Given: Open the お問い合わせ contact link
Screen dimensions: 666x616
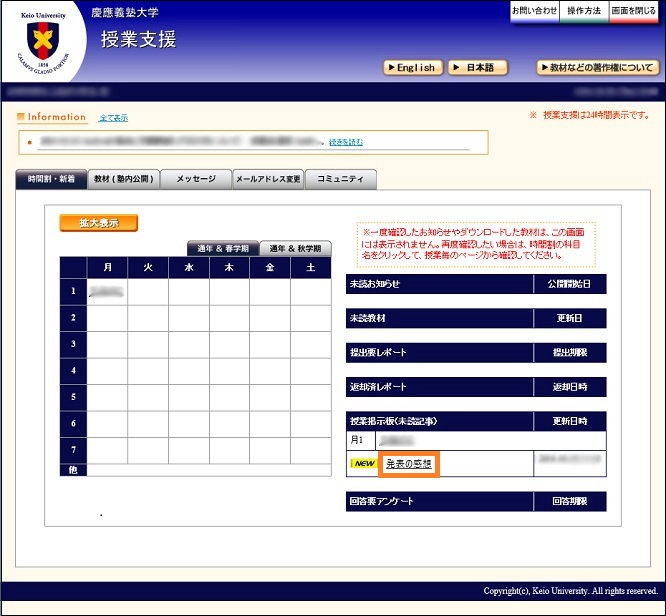Looking at the screenshot, I should (534, 11).
